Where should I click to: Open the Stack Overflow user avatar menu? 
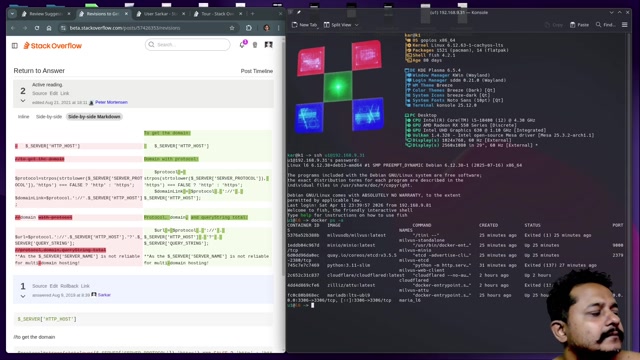[269, 44]
